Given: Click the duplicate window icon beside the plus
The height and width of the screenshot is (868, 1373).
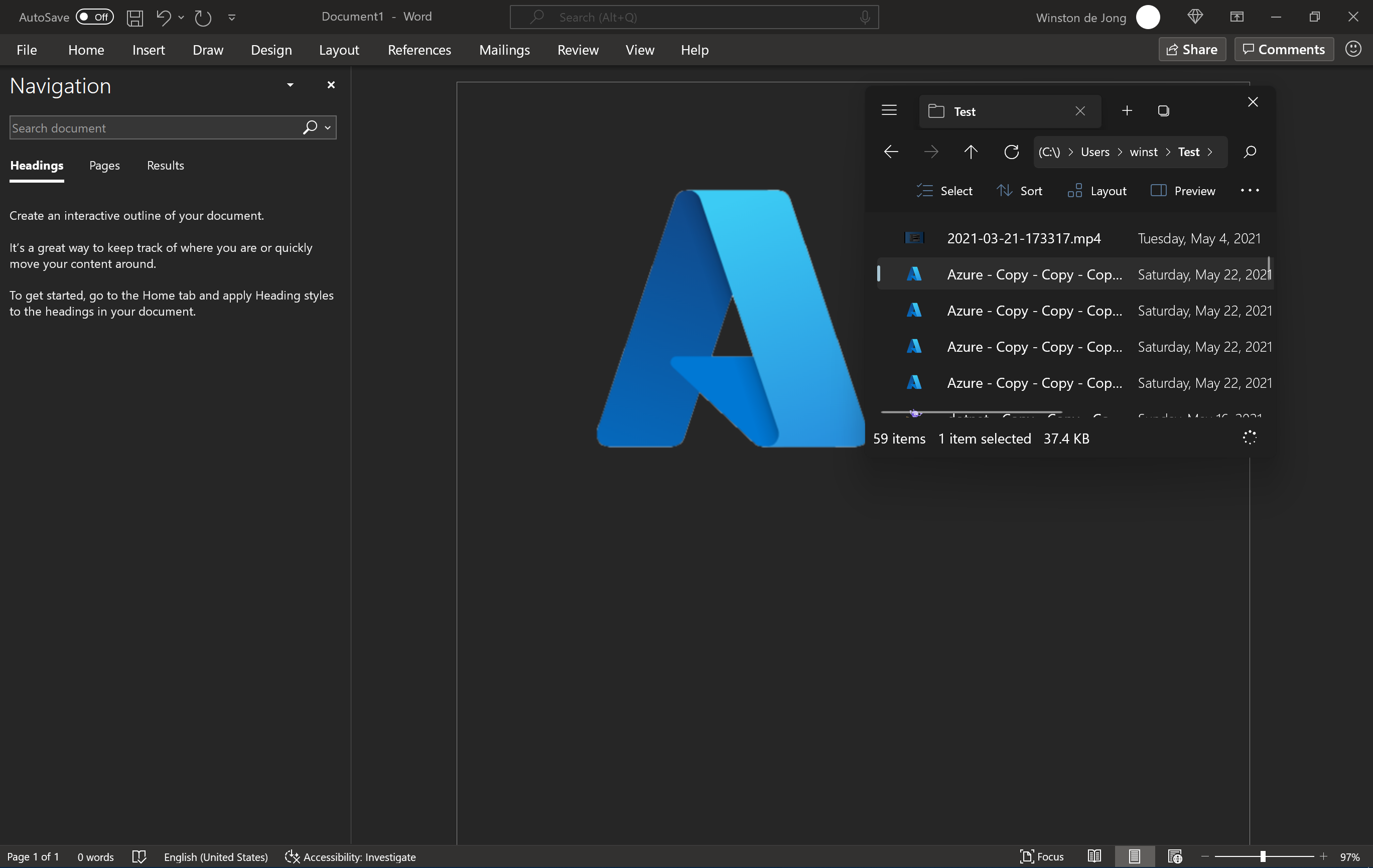Looking at the screenshot, I should tap(1163, 110).
